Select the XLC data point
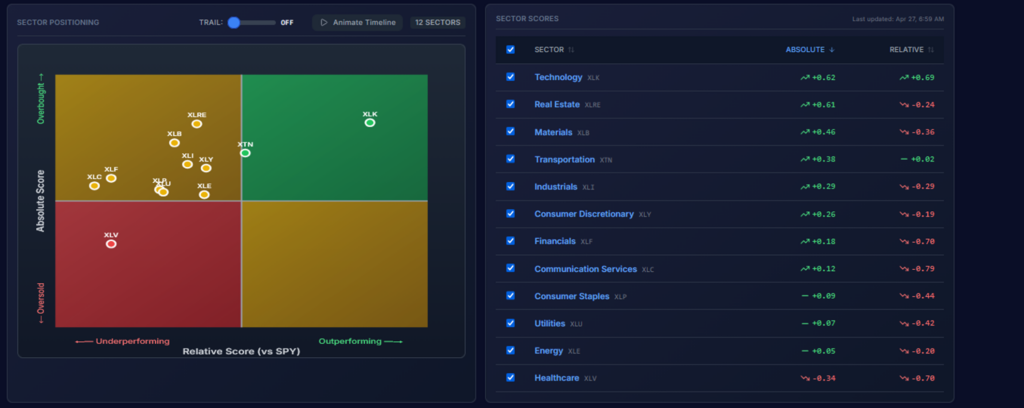The height and width of the screenshot is (408, 1024). click(x=94, y=185)
